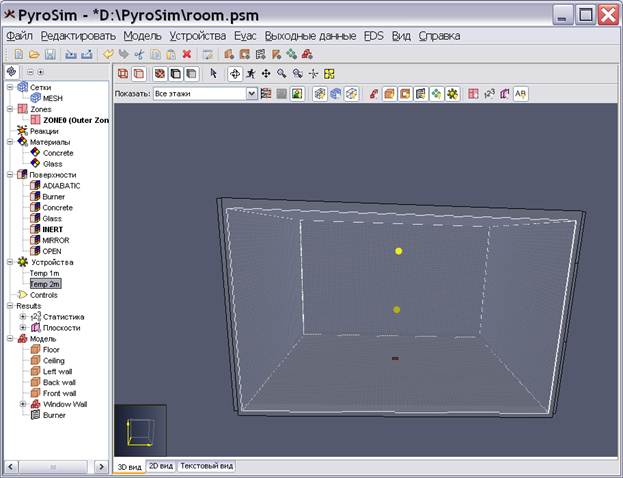Expand the Статистика tree node

(x=23, y=317)
